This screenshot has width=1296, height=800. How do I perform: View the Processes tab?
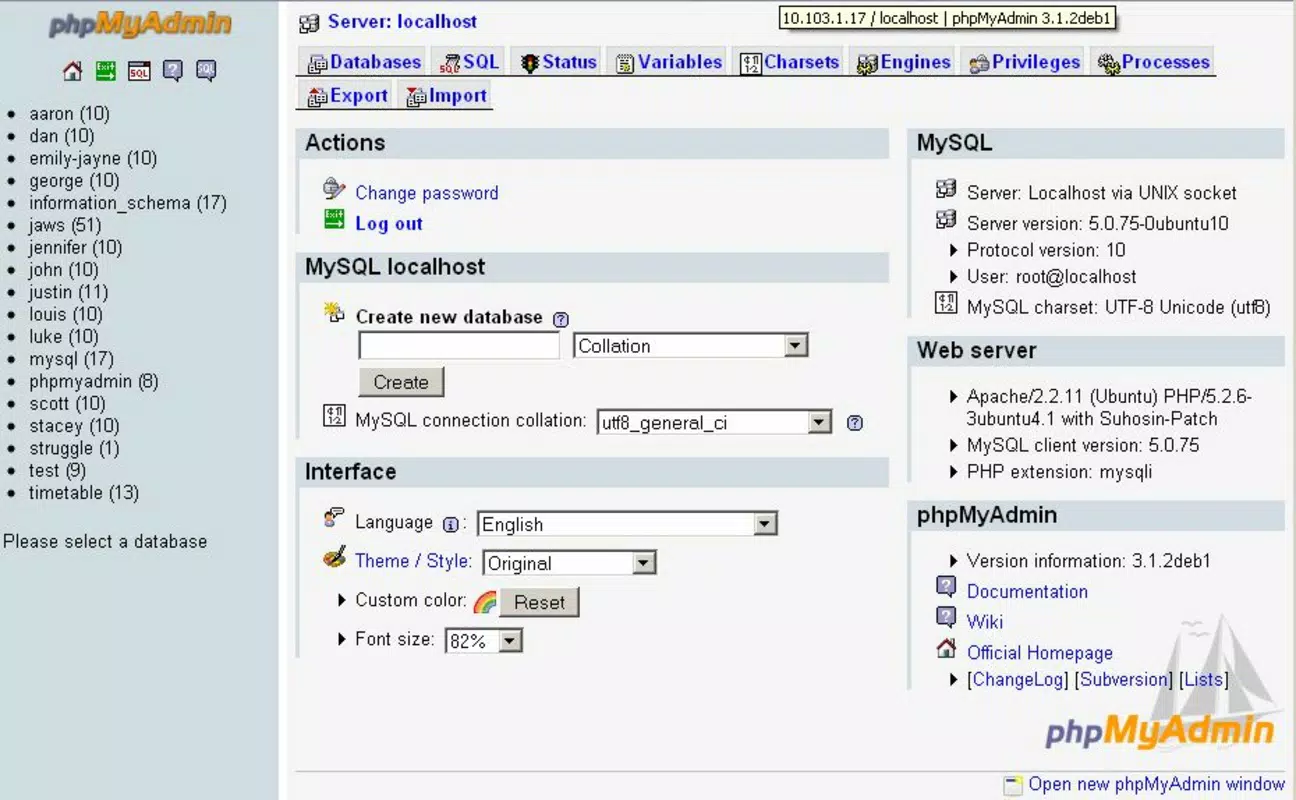point(1154,62)
